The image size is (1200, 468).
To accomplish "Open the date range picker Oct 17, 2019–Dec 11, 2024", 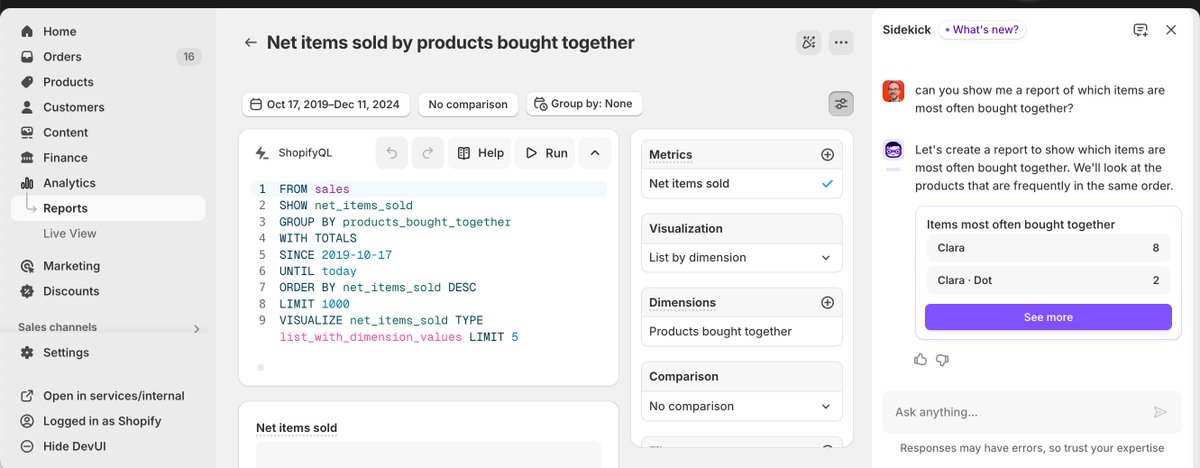I will pyautogui.click(x=325, y=104).
